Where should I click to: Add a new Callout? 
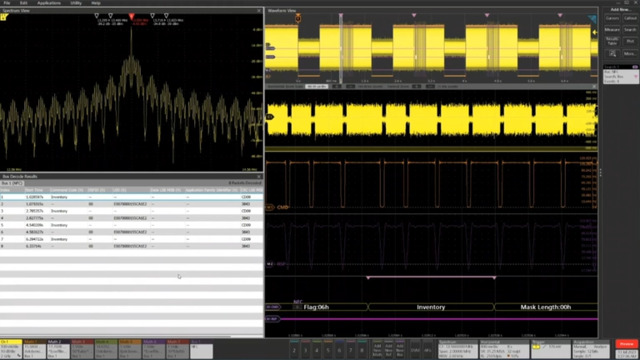(630, 18)
